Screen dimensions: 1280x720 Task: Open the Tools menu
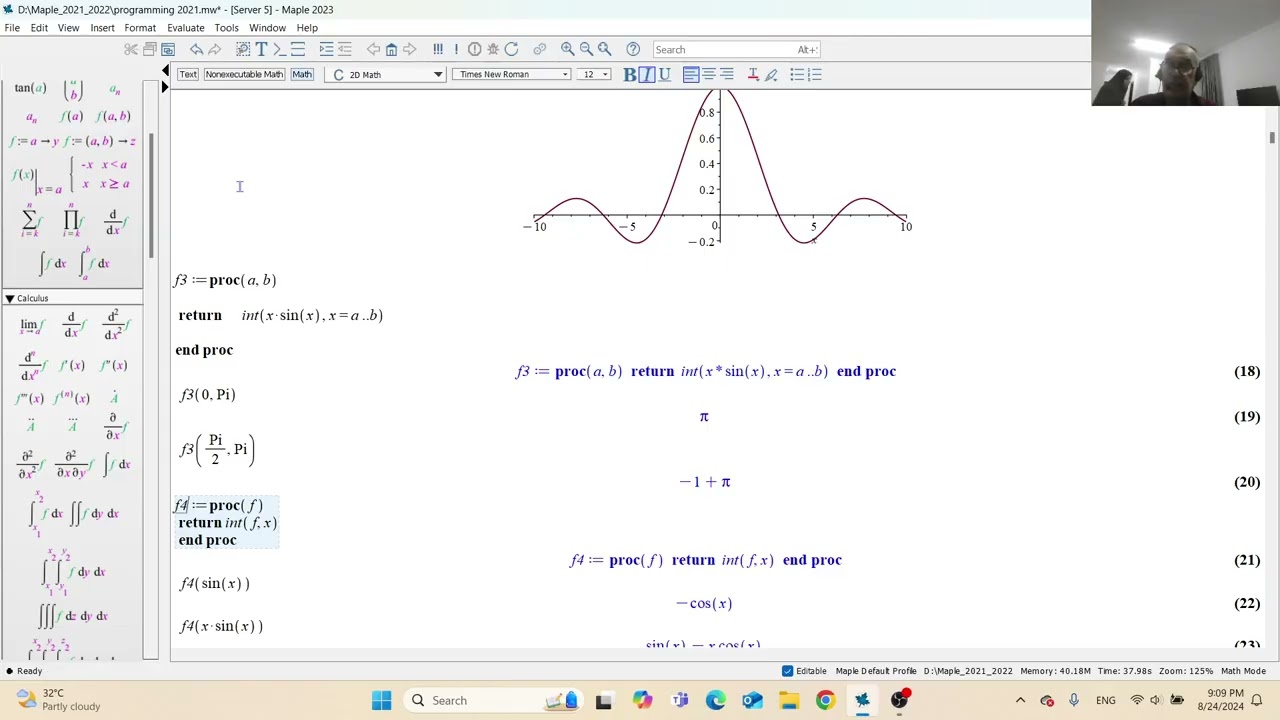click(226, 27)
